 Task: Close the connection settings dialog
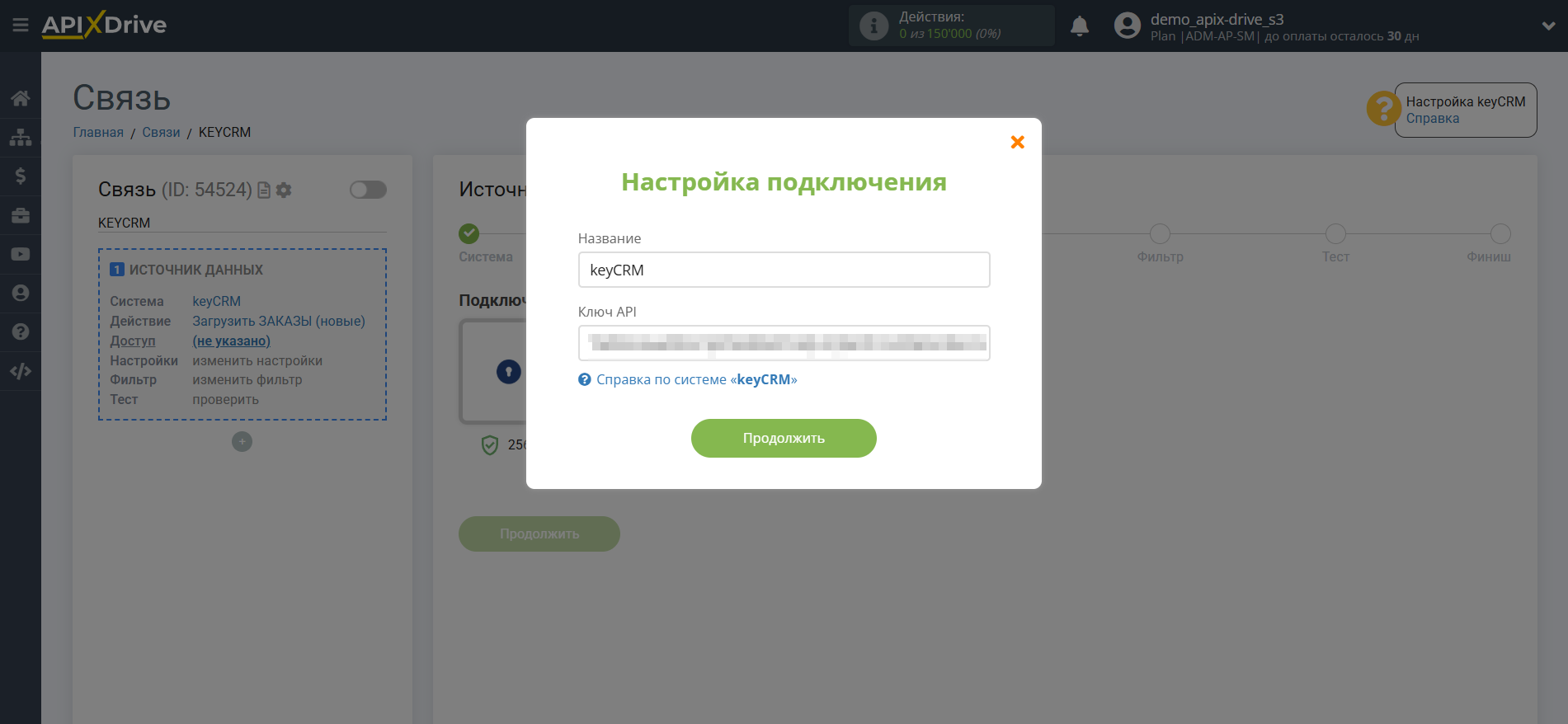pyautogui.click(x=1018, y=142)
